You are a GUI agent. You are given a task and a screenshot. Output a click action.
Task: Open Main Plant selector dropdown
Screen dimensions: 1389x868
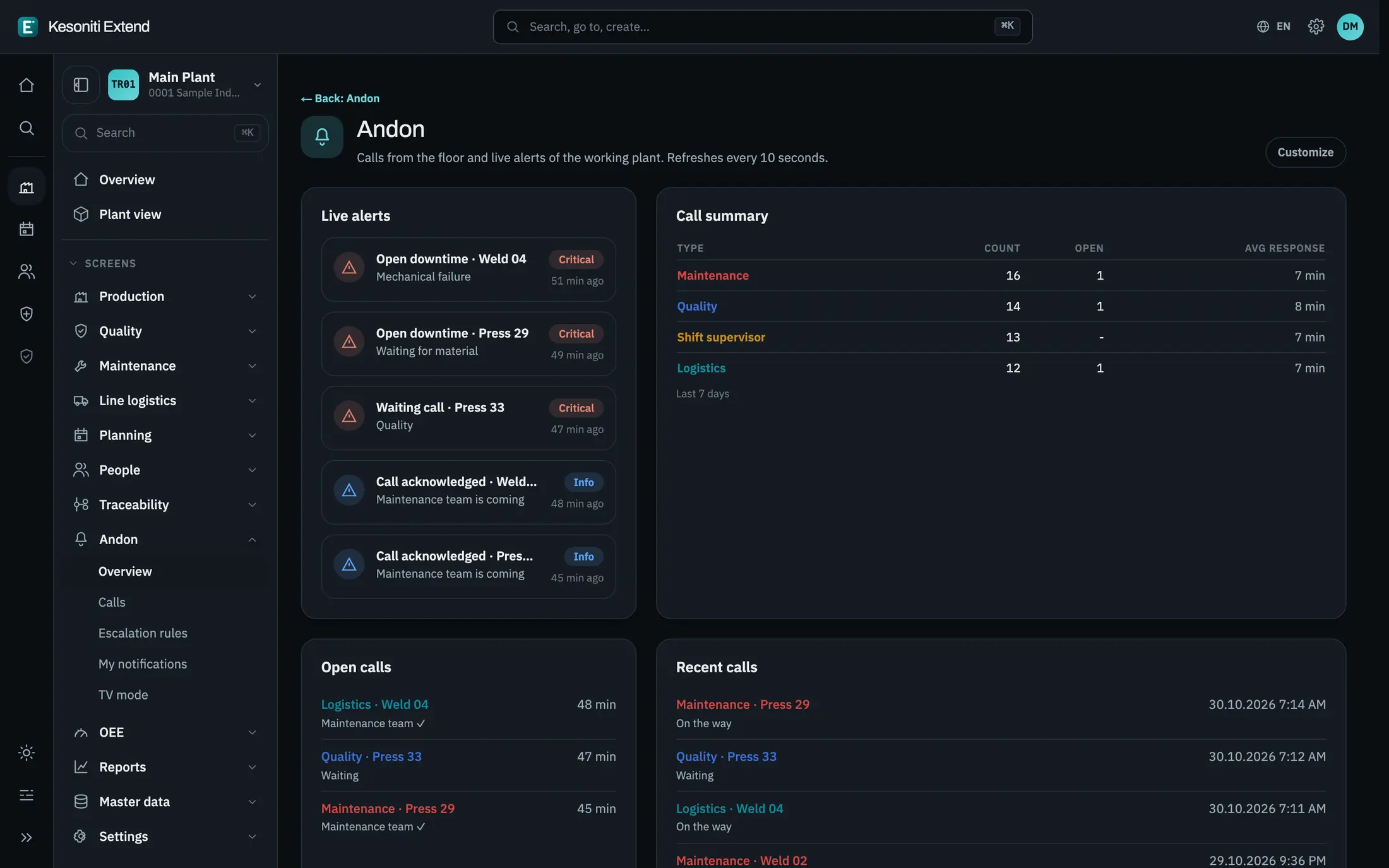185,85
